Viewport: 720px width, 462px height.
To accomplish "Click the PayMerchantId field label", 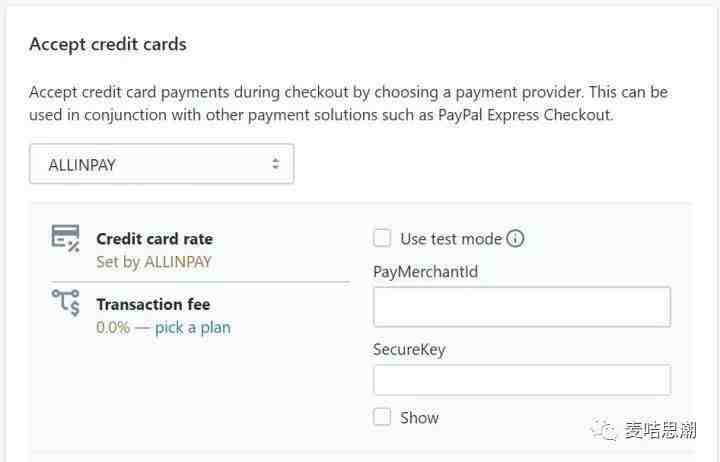I will pos(425,272).
